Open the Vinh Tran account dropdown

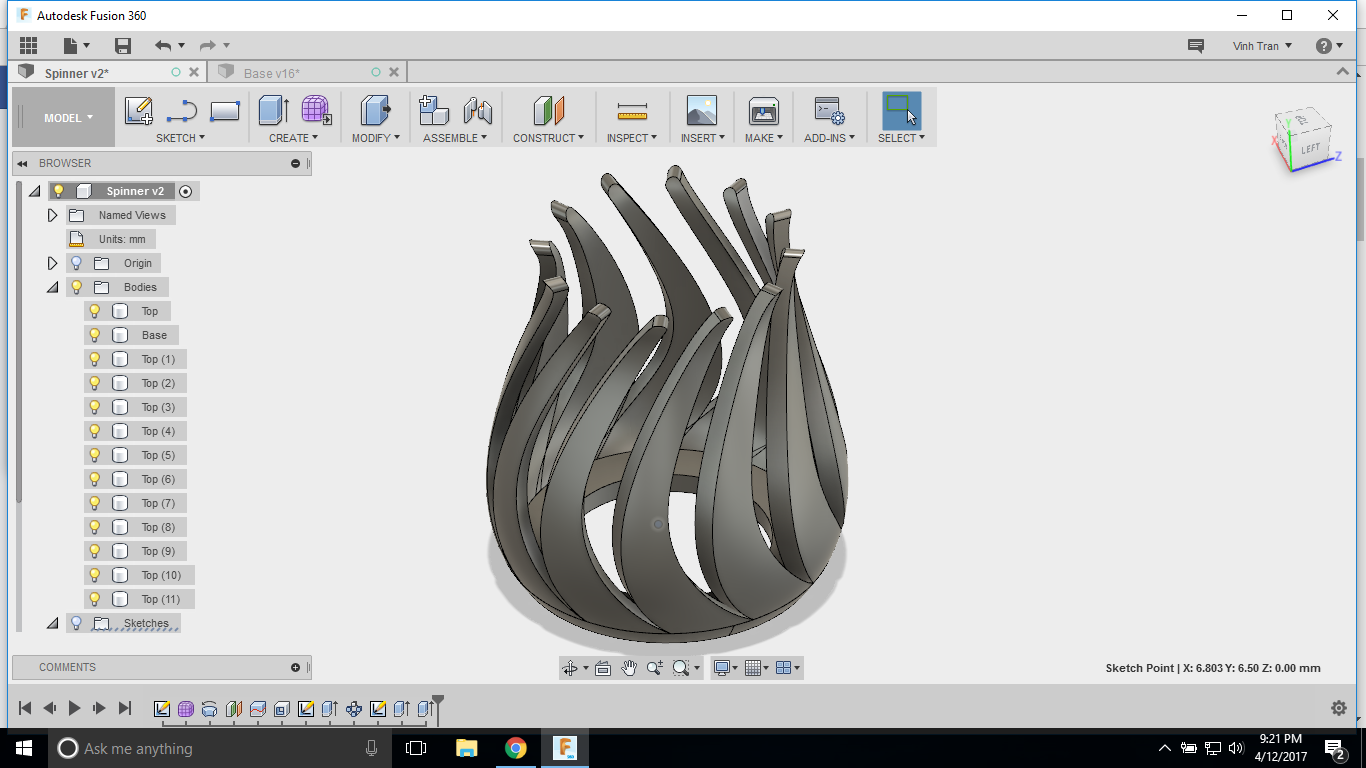click(1263, 46)
